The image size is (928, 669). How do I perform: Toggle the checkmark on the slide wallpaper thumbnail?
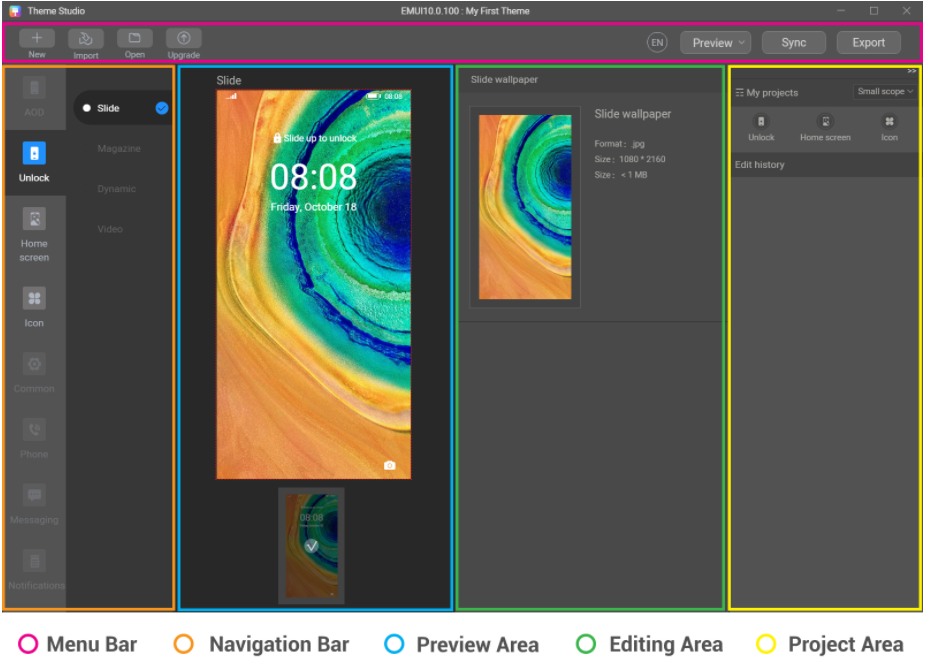(x=310, y=545)
